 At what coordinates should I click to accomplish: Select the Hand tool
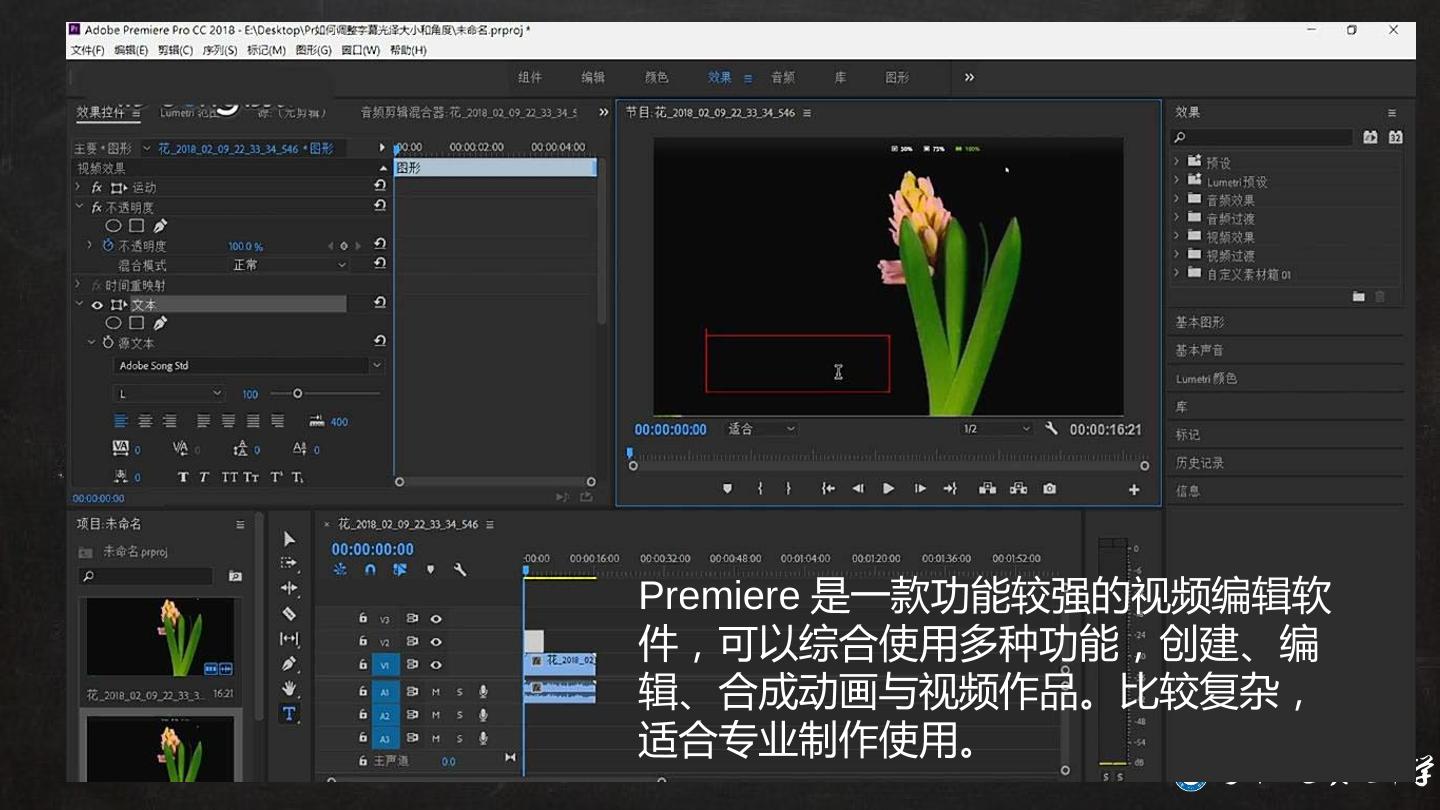tap(289, 688)
